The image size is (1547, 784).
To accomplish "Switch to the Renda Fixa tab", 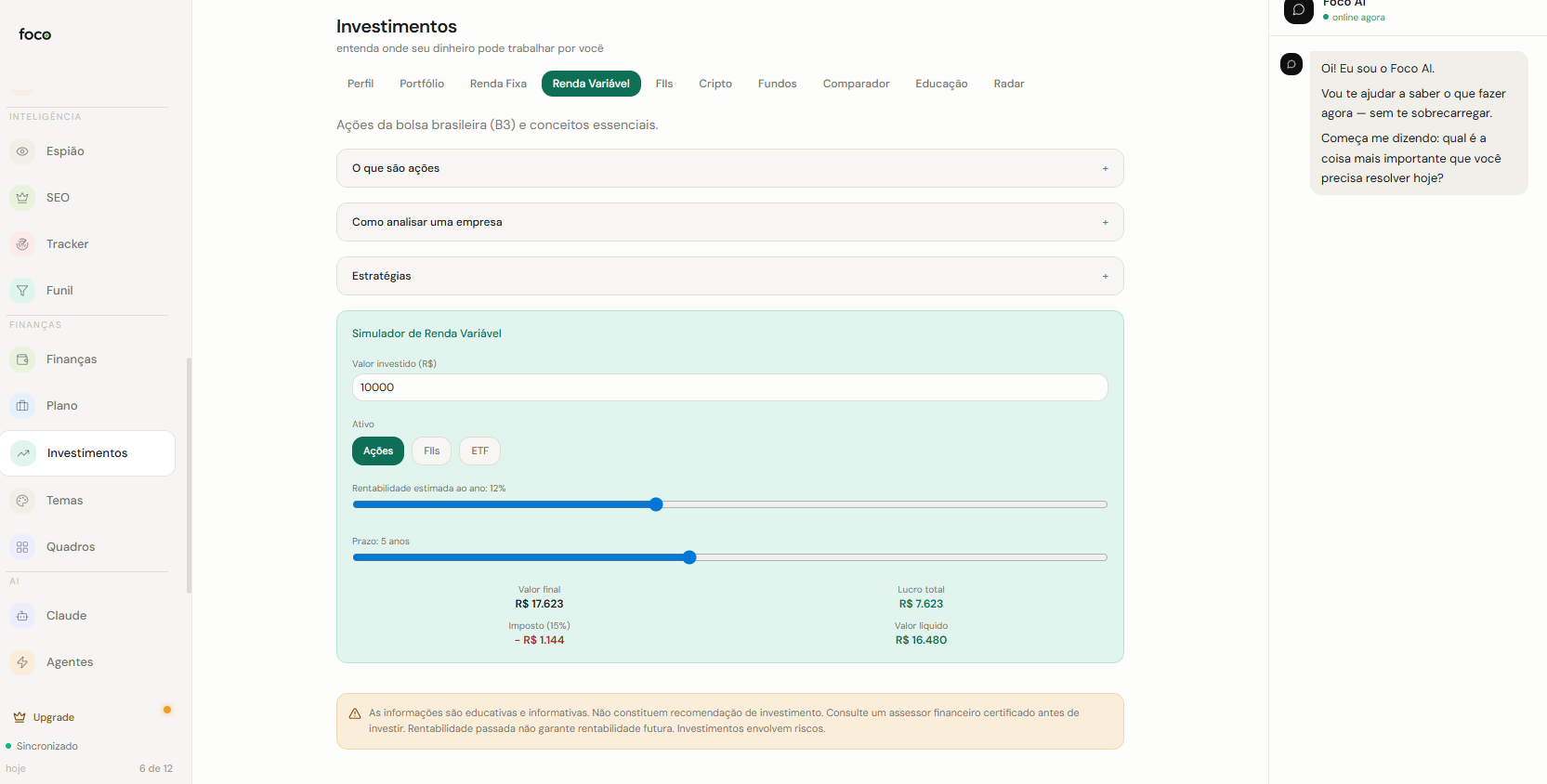I will point(498,84).
